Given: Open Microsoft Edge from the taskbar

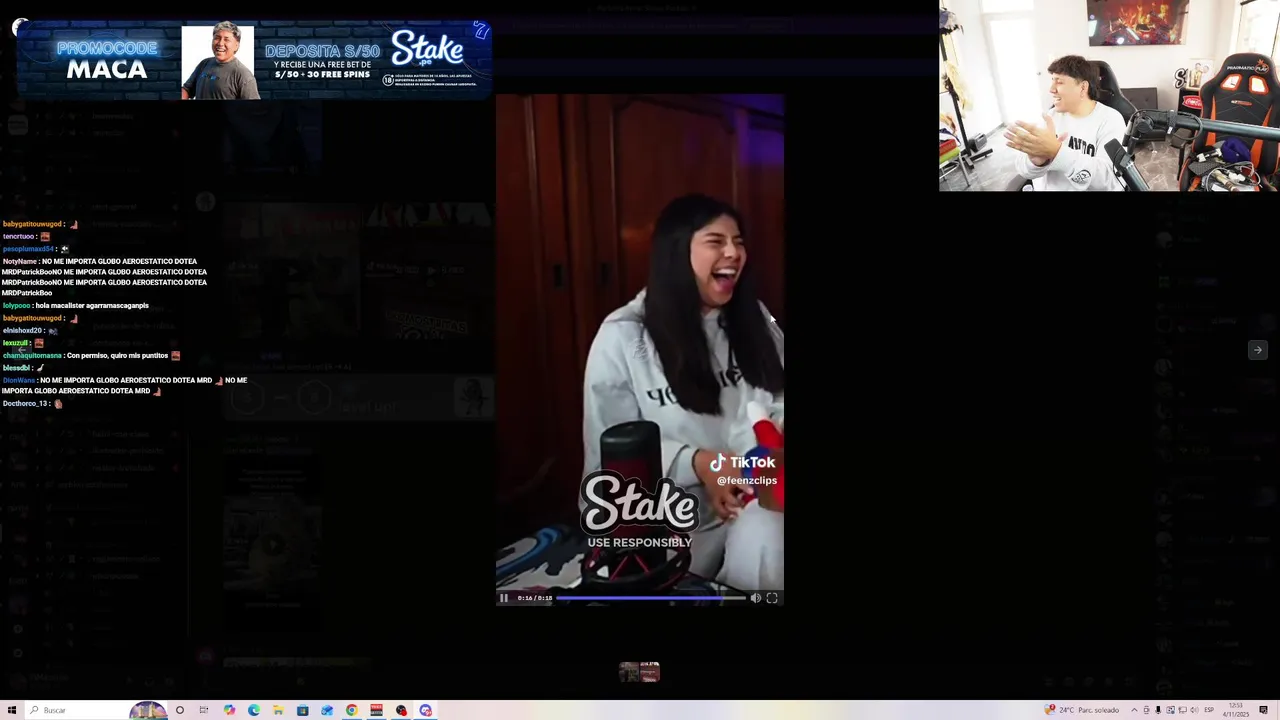Looking at the screenshot, I should coord(253,710).
